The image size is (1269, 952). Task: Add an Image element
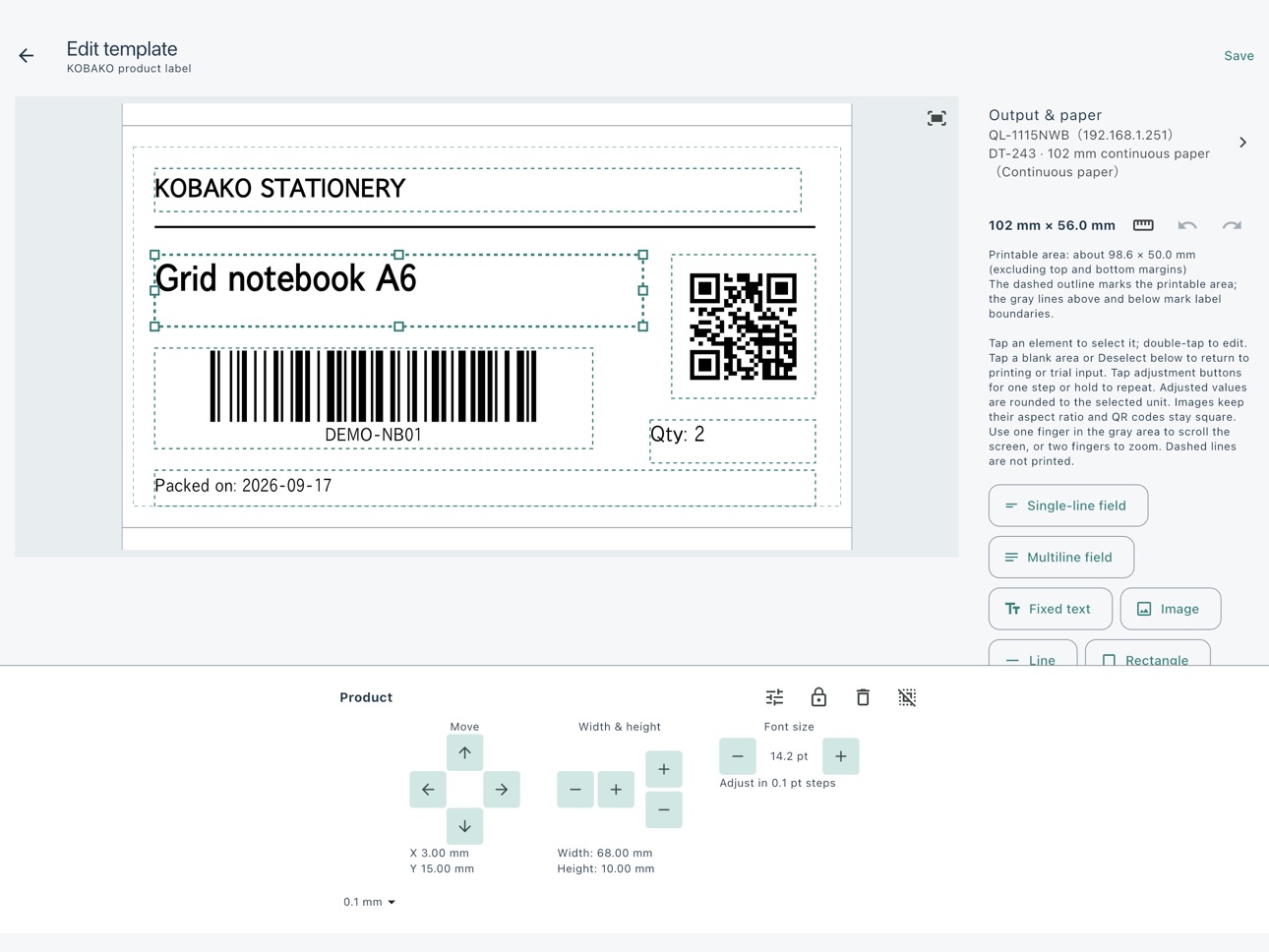[1171, 609]
